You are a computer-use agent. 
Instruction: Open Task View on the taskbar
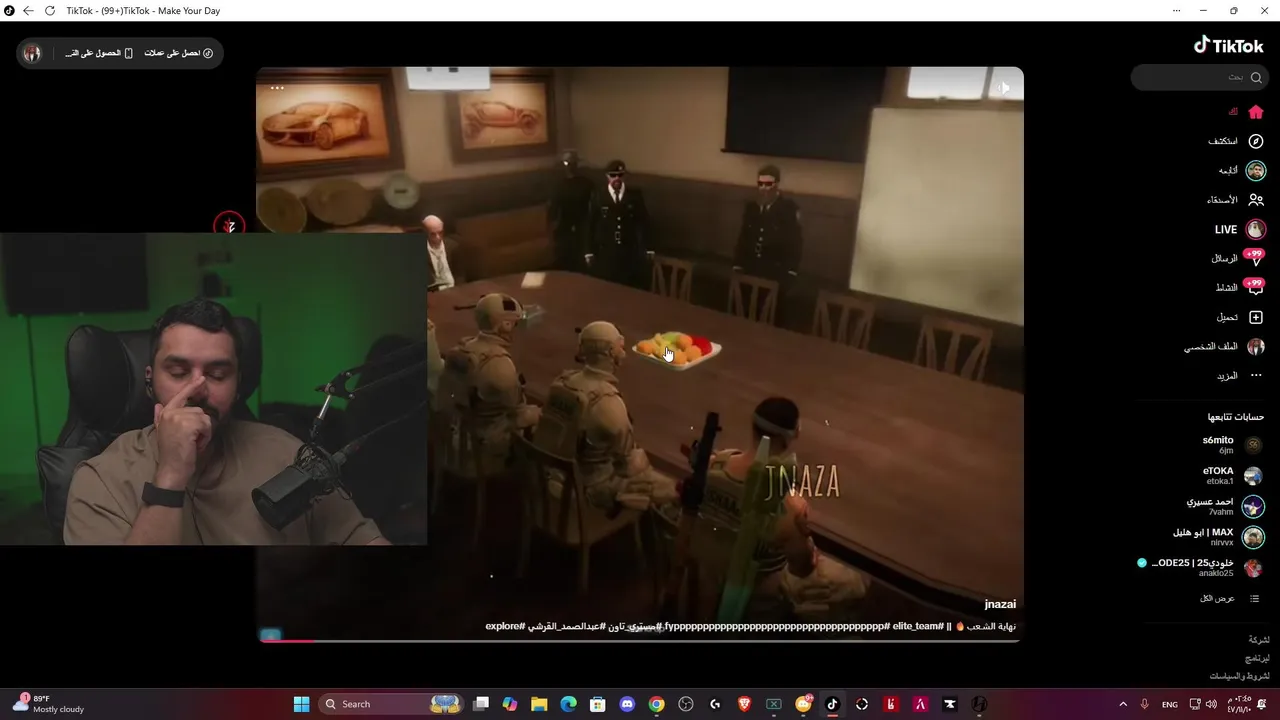(x=481, y=704)
